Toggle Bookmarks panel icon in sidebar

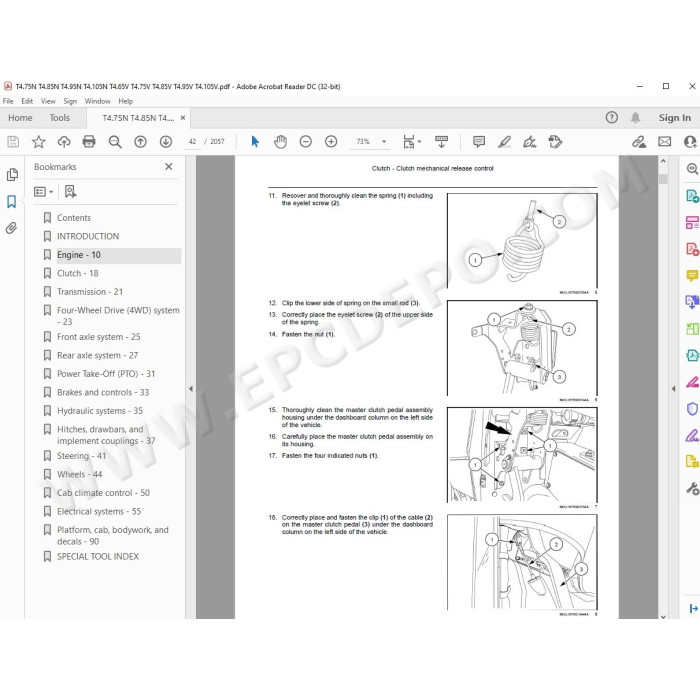tap(12, 201)
